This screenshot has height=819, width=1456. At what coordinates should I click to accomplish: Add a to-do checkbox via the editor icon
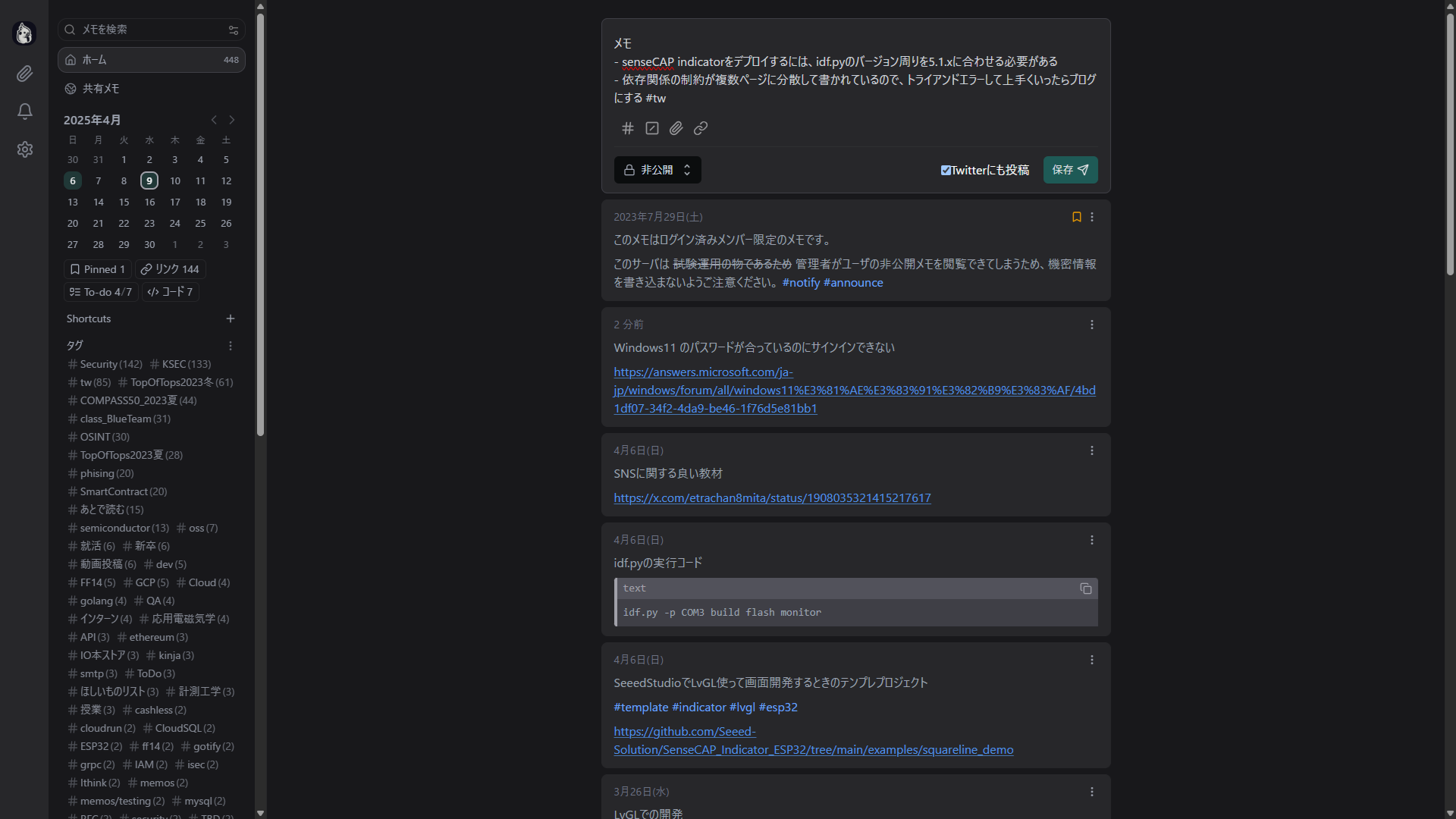pyautogui.click(x=651, y=128)
